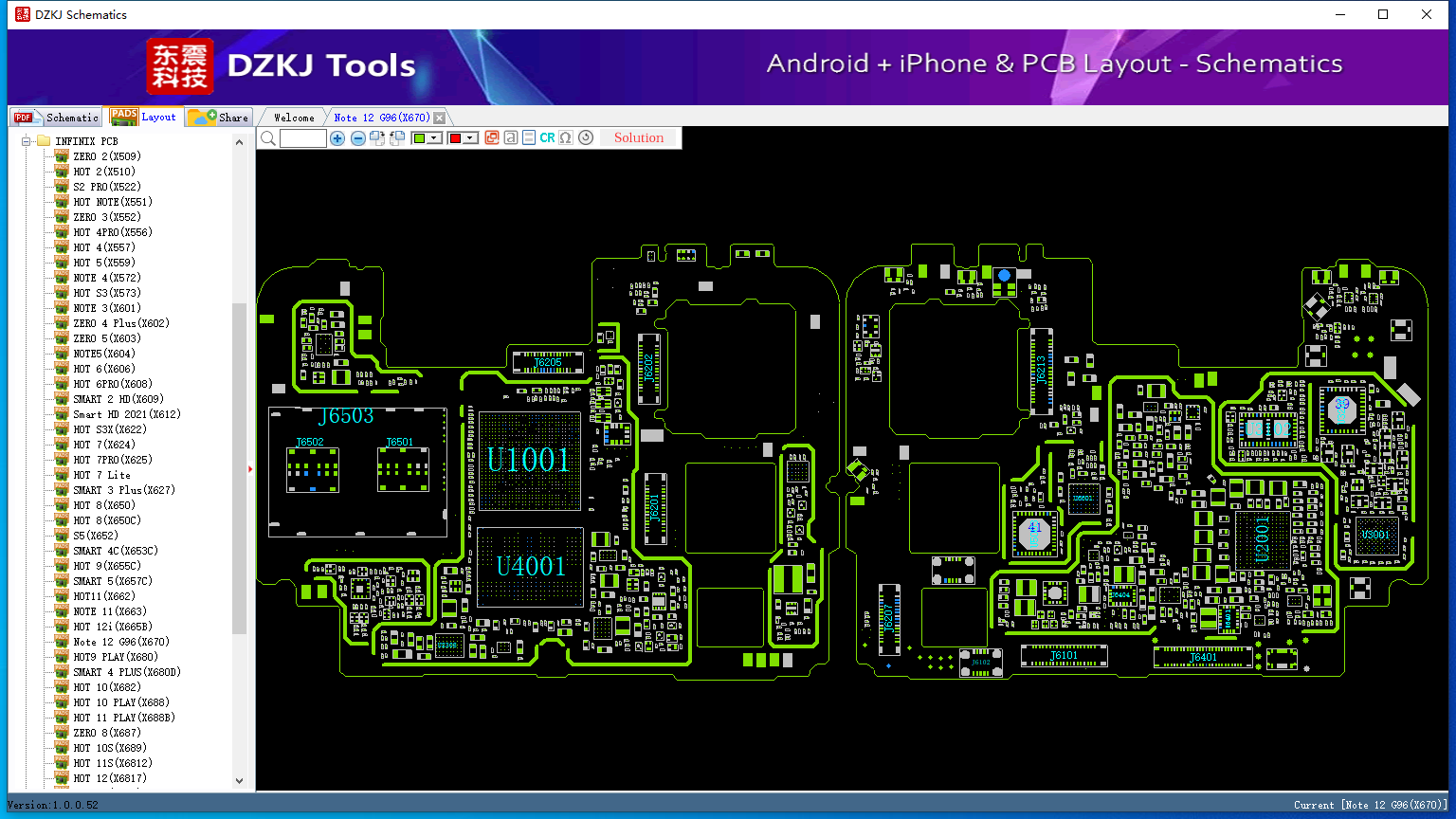The image size is (1456, 819).
Task: Click the toolbar search input field
Action: pyautogui.click(x=303, y=138)
